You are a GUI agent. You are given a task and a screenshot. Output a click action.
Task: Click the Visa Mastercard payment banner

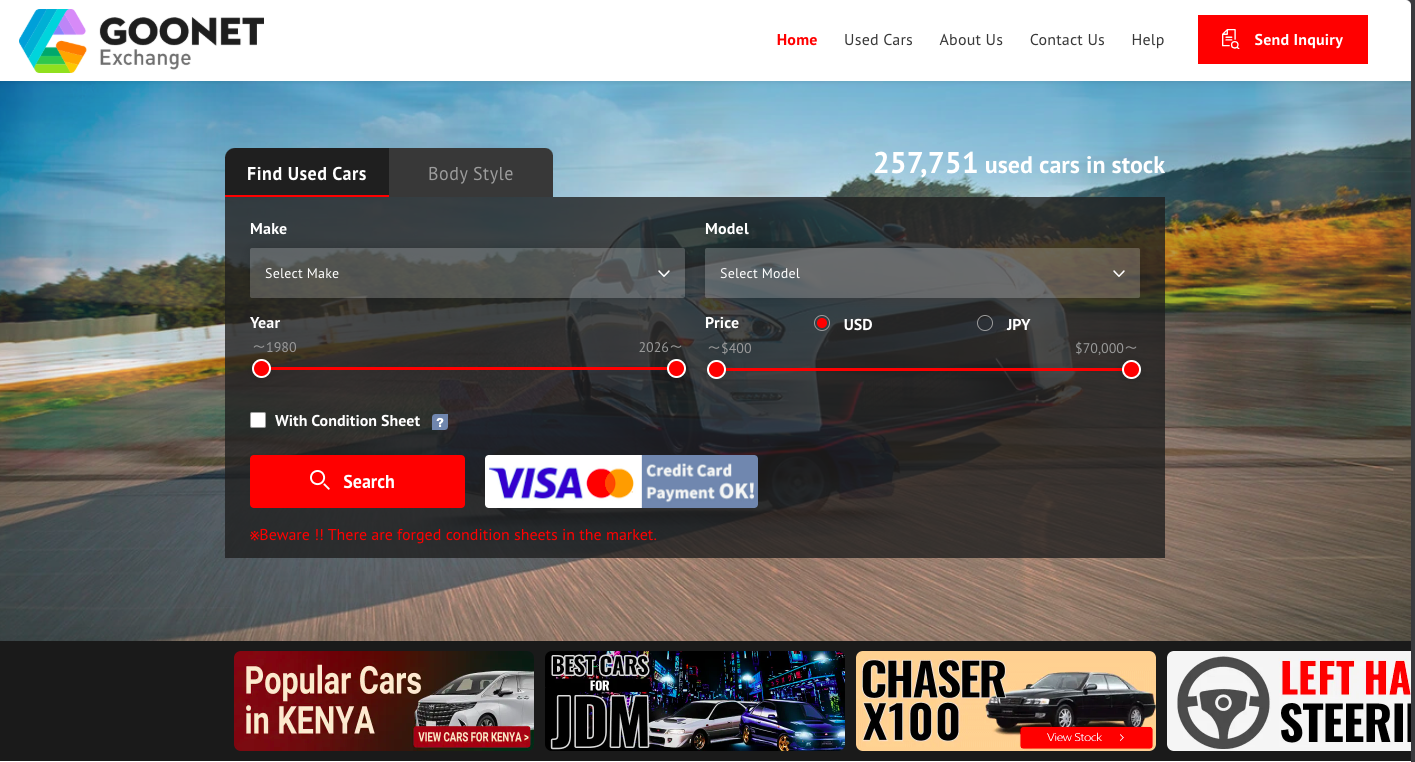click(x=621, y=482)
